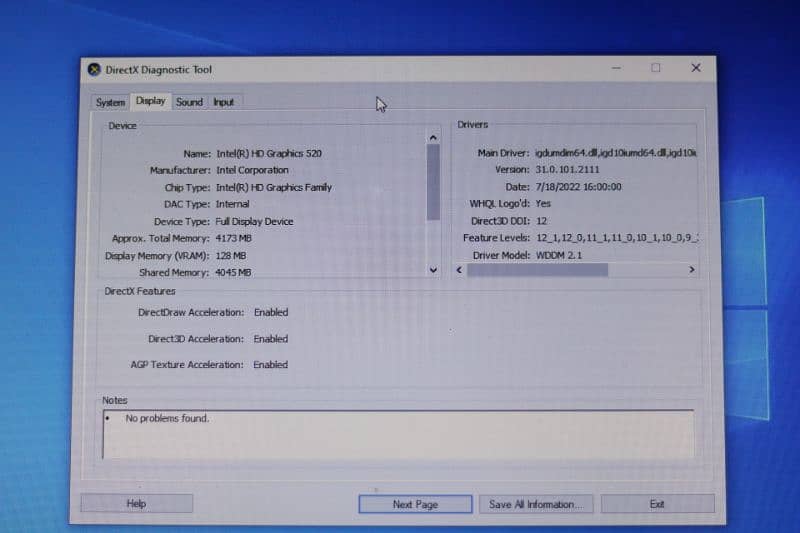Click AGP Texture Acceleration "Enabled" status
This screenshot has height=533, width=800.
(270, 365)
